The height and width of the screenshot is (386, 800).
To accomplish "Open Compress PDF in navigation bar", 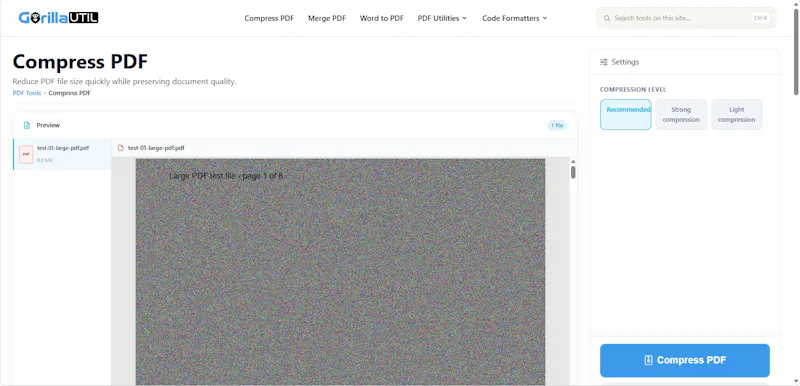I will (269, 18).
